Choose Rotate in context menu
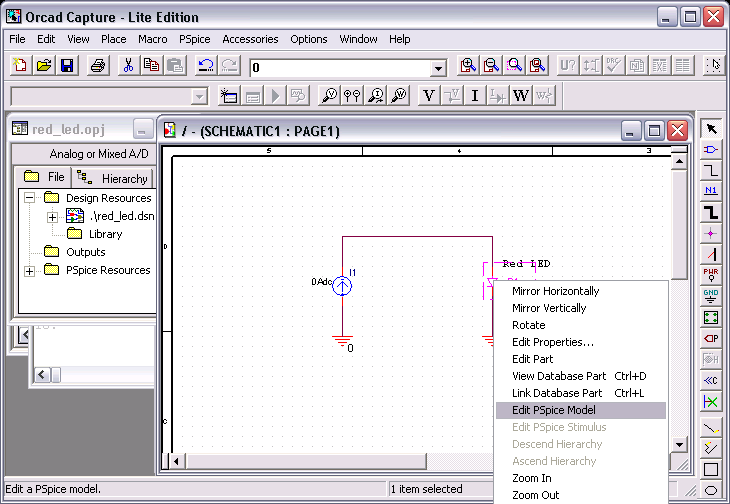This screenshot has width=730, height=504. tap(581, 325)
